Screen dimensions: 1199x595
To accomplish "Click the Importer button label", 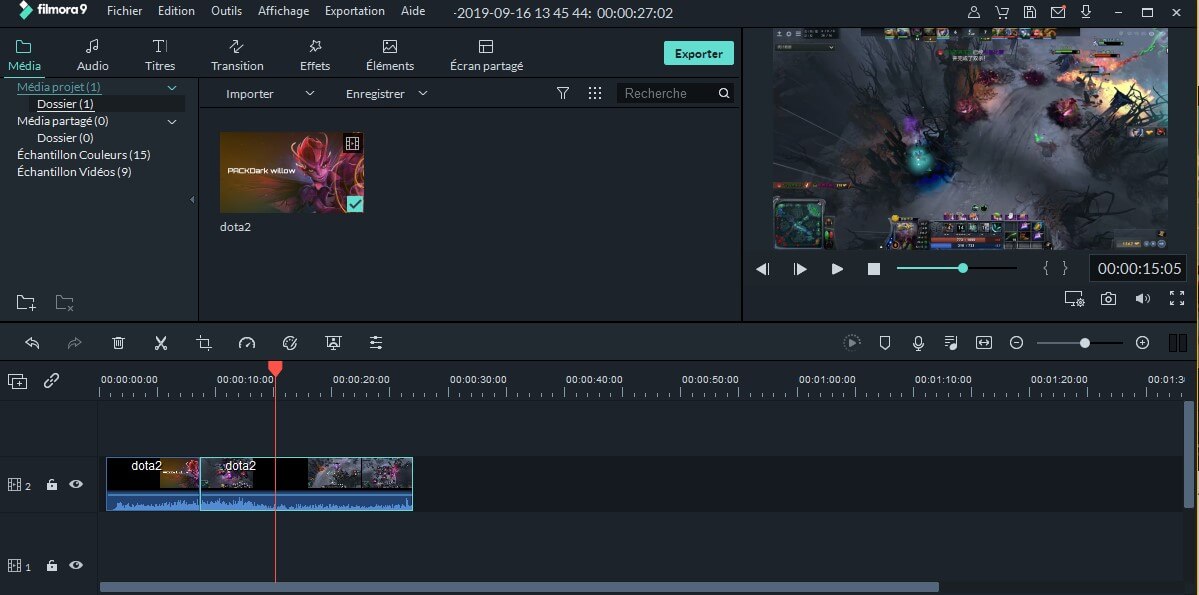I will coord(250,93).
